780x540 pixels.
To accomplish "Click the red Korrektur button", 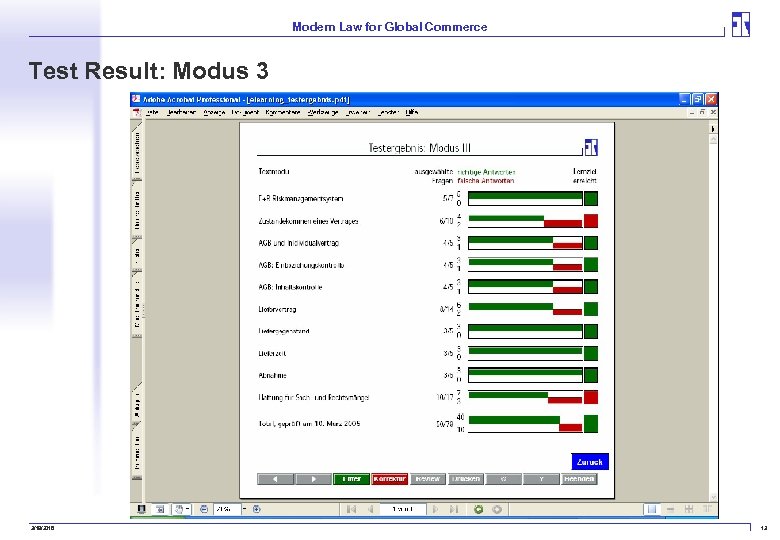I will pos(390,479).
